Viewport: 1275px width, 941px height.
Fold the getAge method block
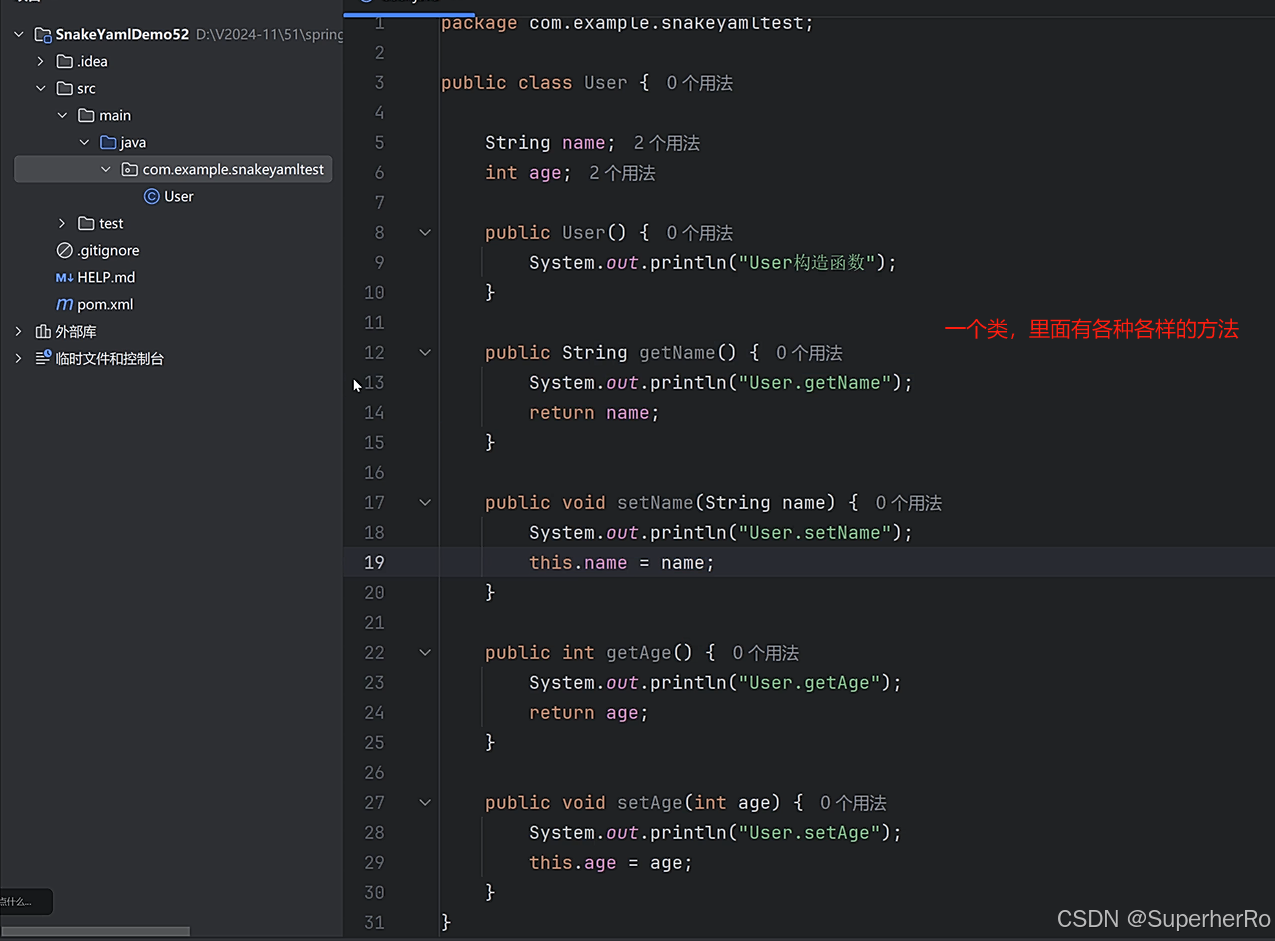[x=425, y=652]
